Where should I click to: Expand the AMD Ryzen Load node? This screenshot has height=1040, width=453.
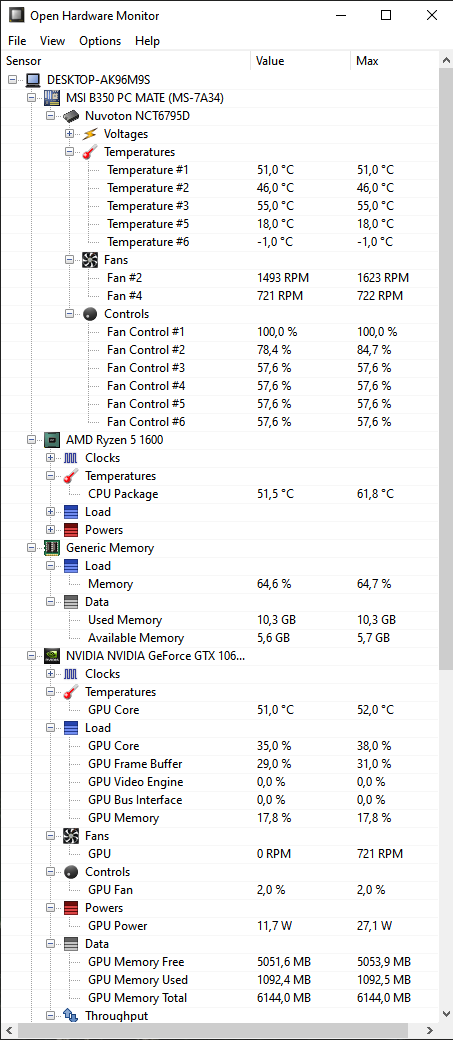click(50, 512)
